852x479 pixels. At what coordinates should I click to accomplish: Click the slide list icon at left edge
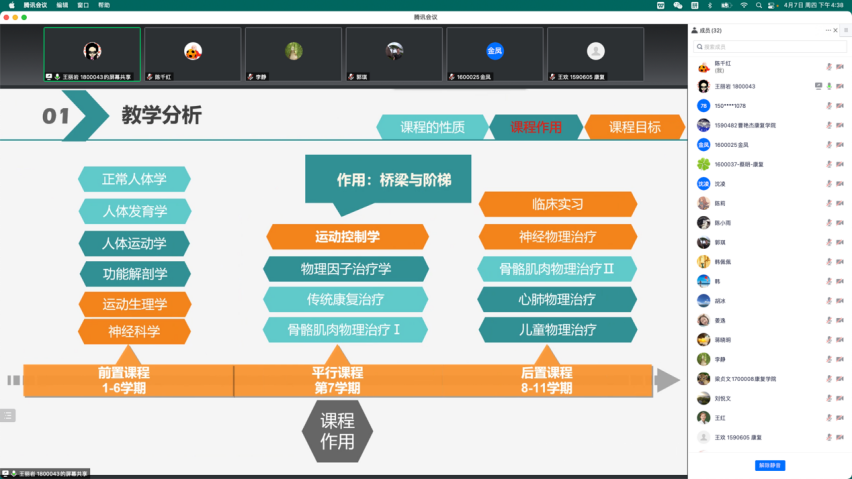(x=7, y=415)
